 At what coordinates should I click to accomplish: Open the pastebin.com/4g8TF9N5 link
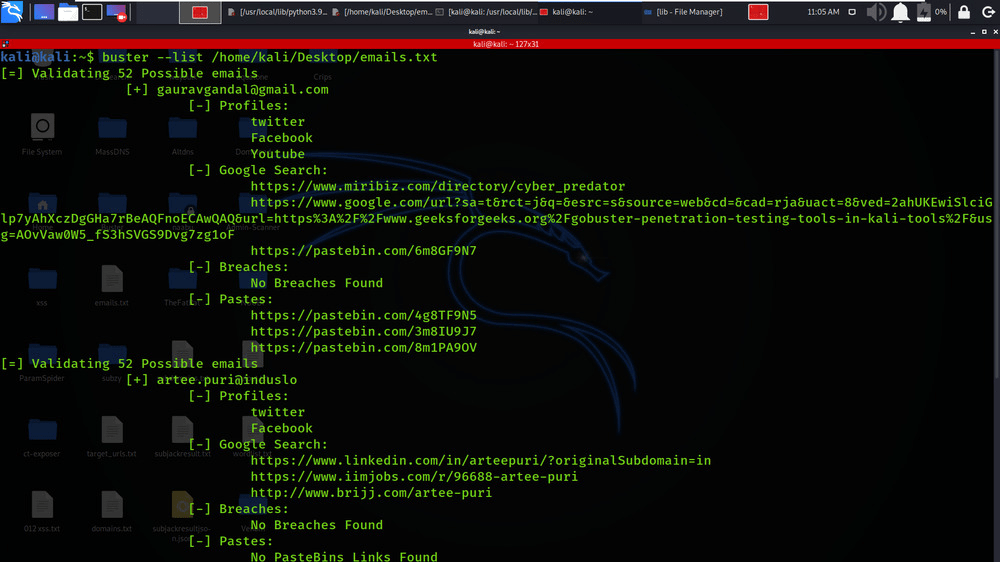(364, 315)
